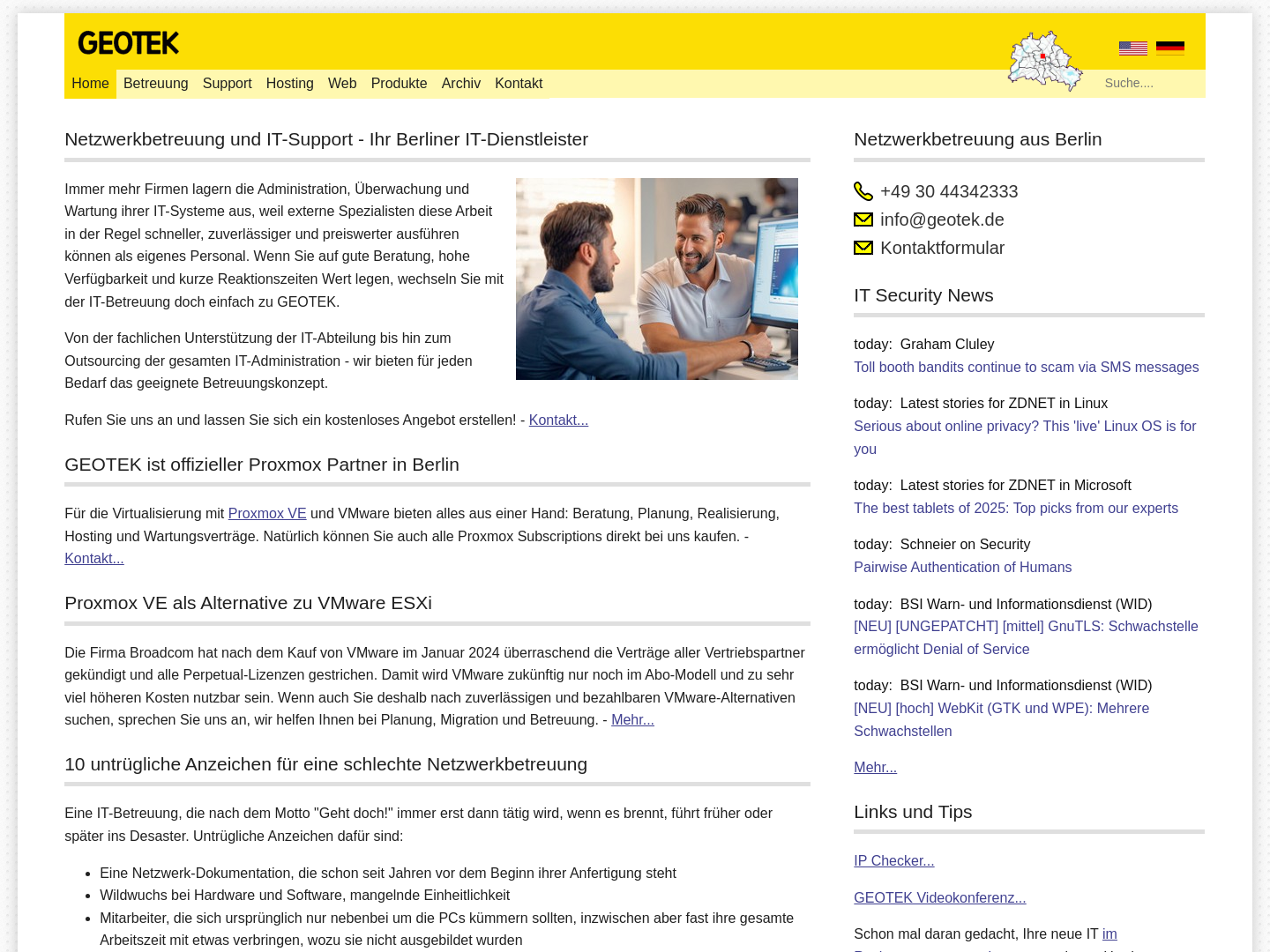1270x952 pixels.
Task: Read 'Toll booth bandits' news article
Action: [x=1026, y=368]
